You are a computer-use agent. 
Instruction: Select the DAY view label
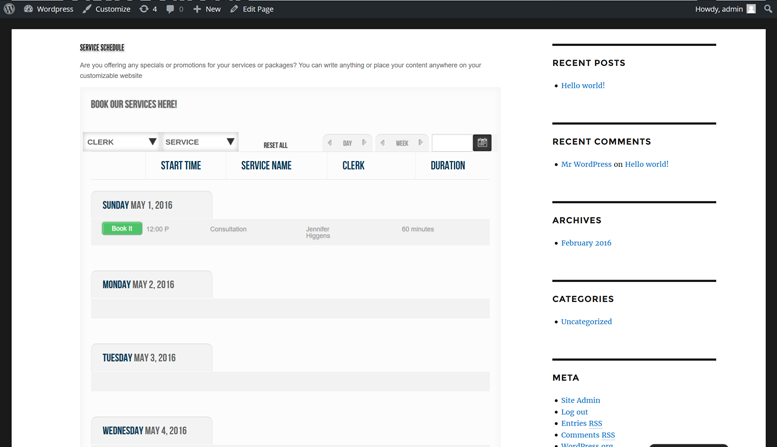click(347, 143)
